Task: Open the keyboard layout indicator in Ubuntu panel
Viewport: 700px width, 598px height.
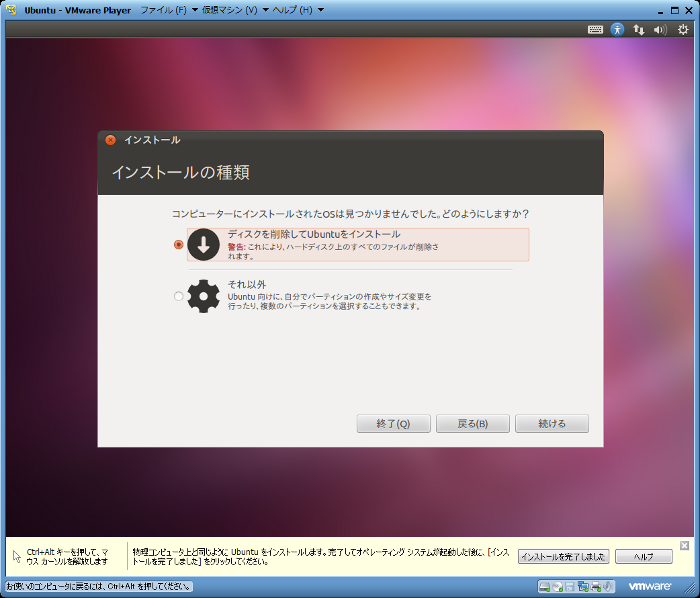Action: [595, 29]
